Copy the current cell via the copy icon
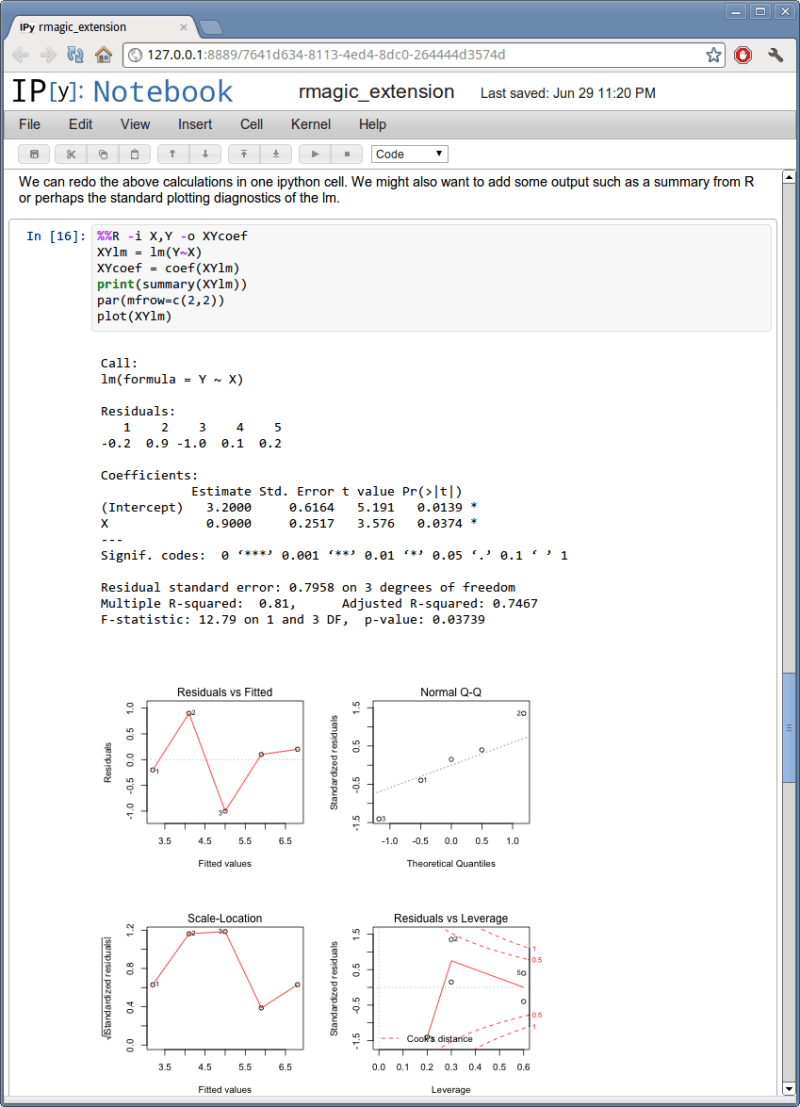This screenshot has height=1107, width=800. tap(103, 153)
